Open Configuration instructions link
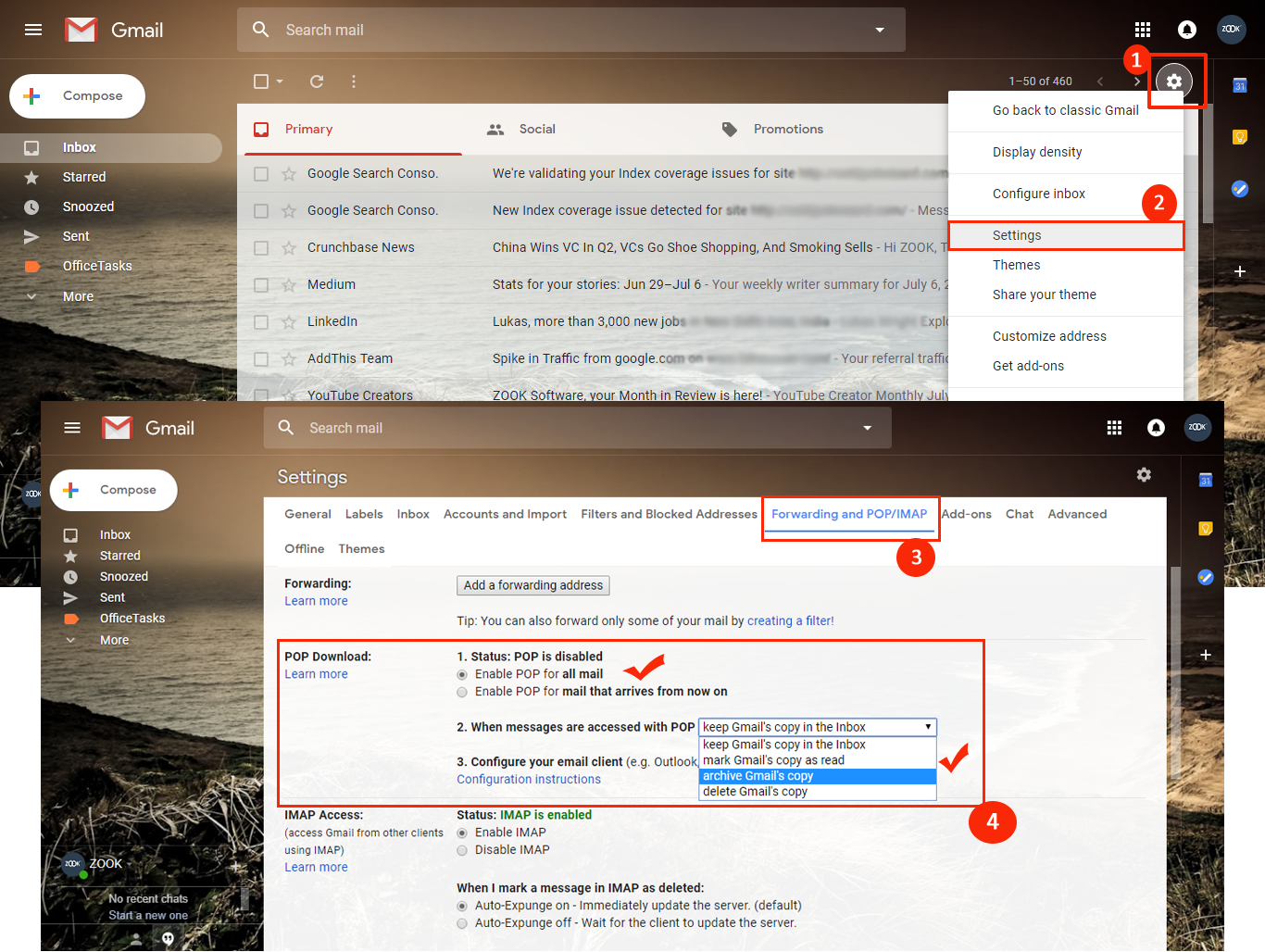Viewport: 1265px width, 952px height. pos(529,780)
